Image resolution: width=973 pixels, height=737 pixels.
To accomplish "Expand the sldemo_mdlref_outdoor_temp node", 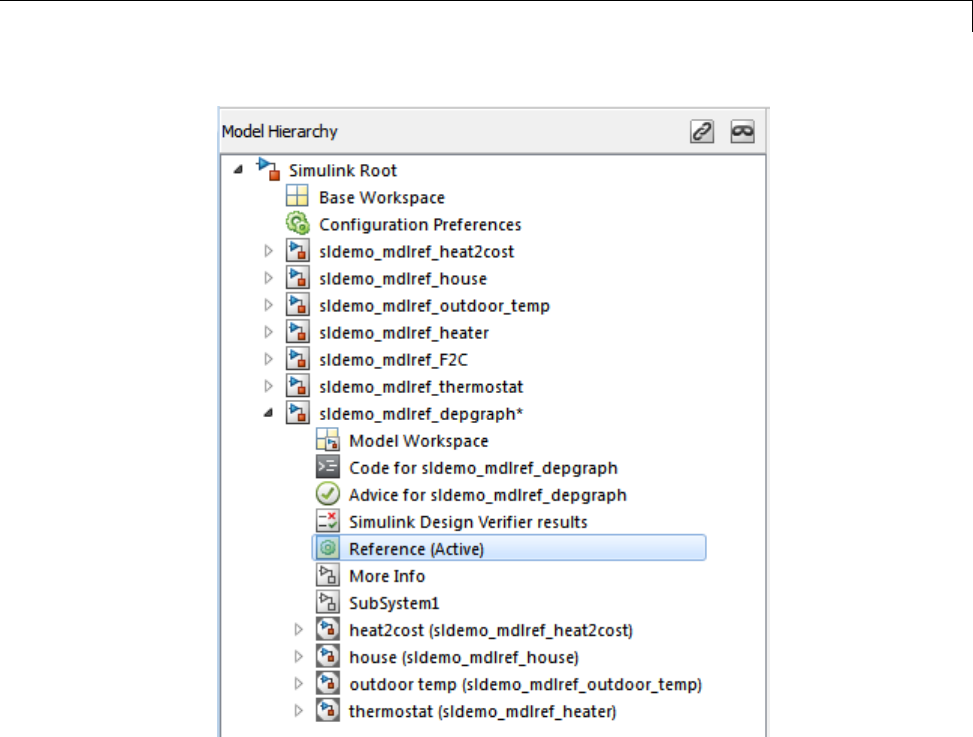I will pos(268,305).
